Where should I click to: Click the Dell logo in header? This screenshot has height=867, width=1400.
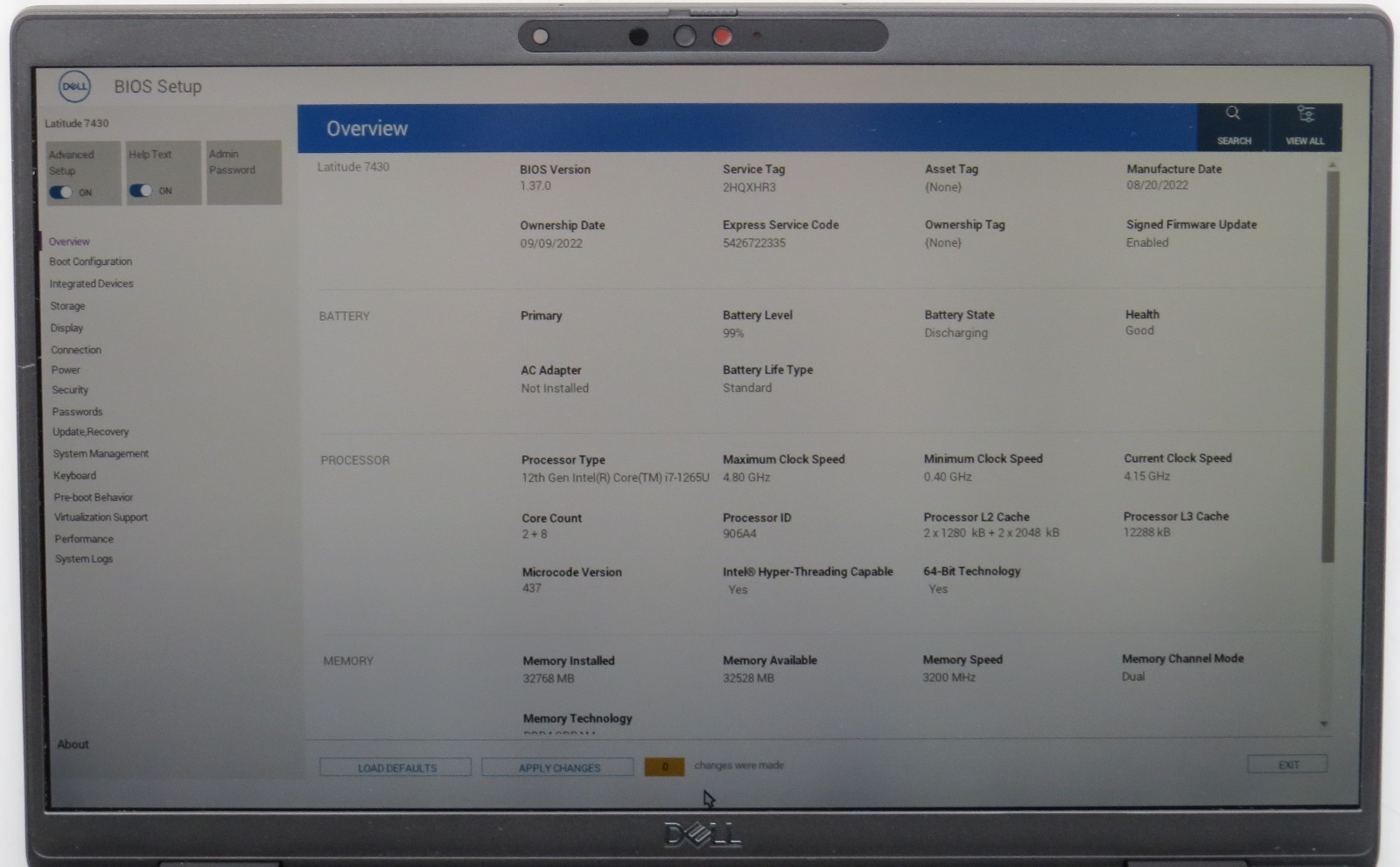click(74, 87)
